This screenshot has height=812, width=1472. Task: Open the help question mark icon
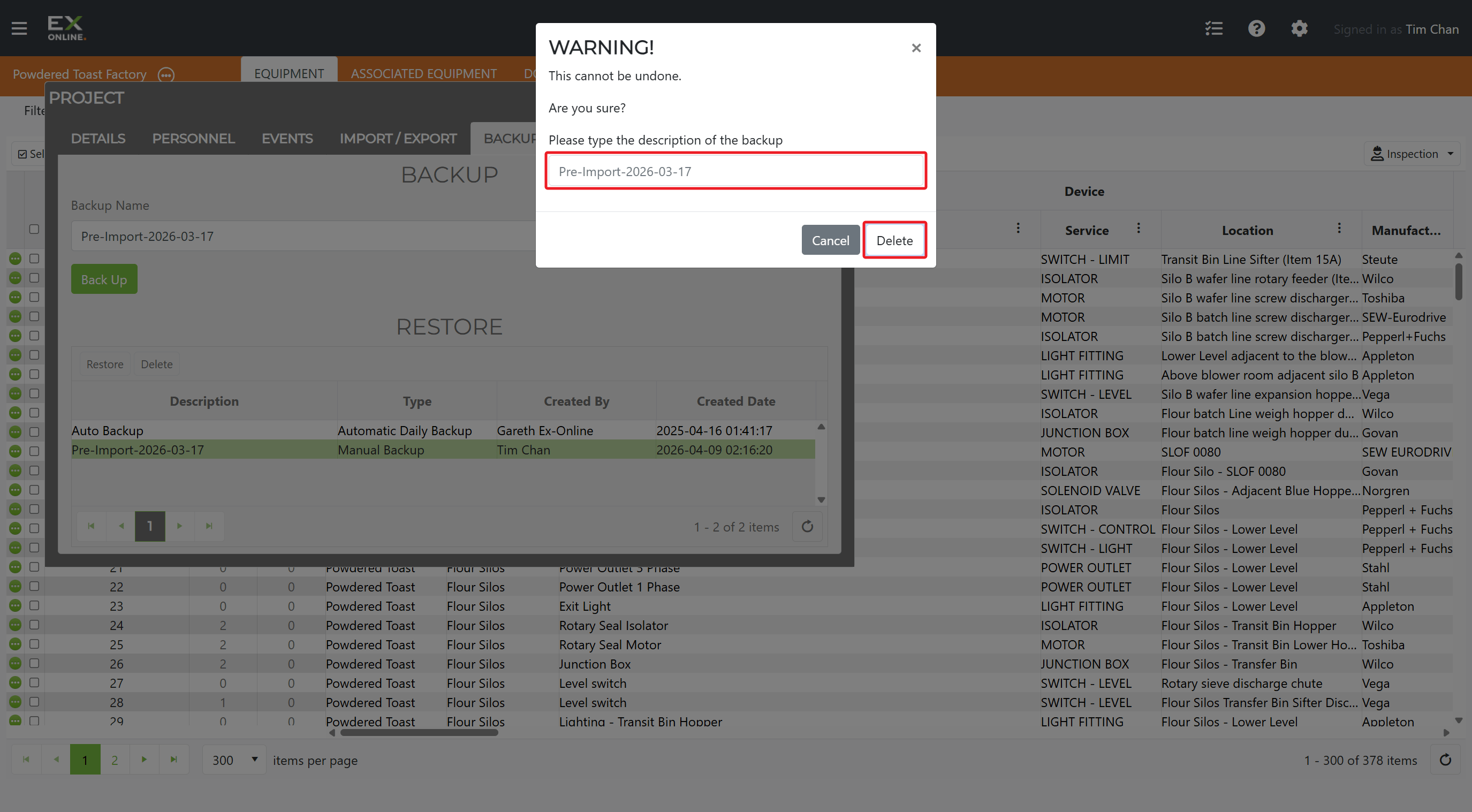click(1257, 28)
